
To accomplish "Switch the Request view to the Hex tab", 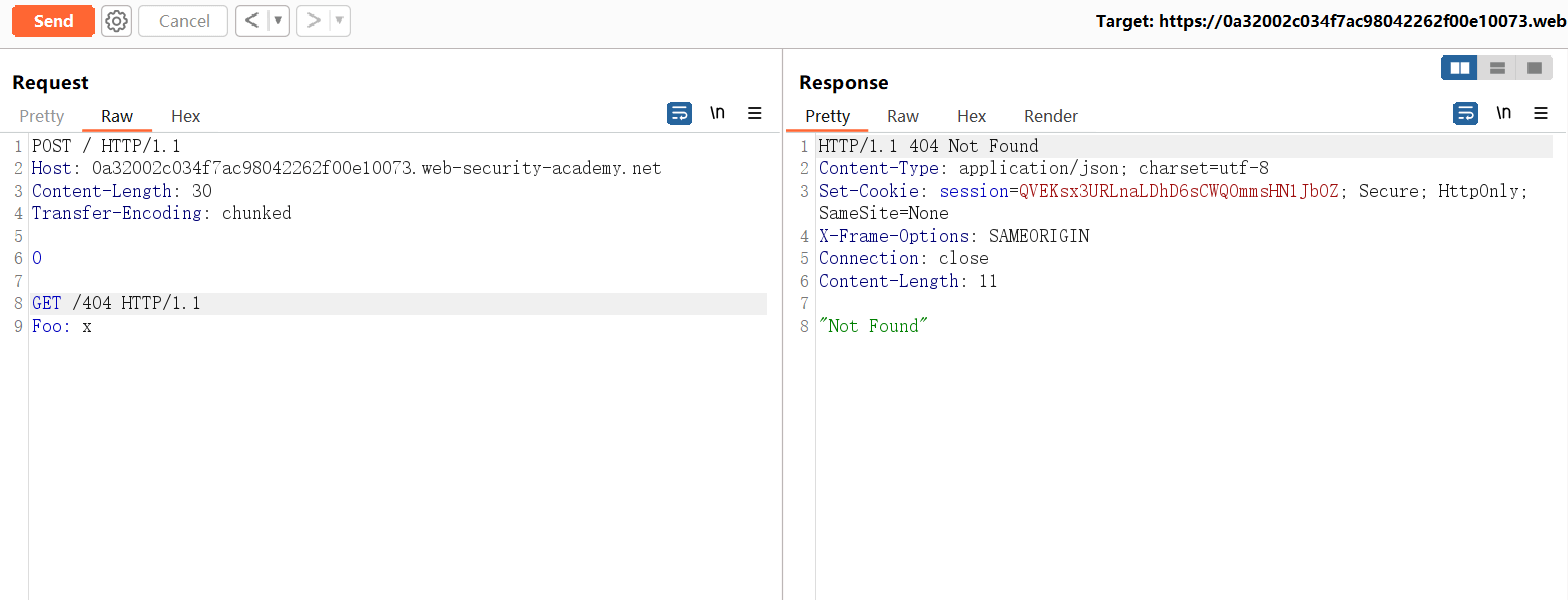I will tap(186, 116).
